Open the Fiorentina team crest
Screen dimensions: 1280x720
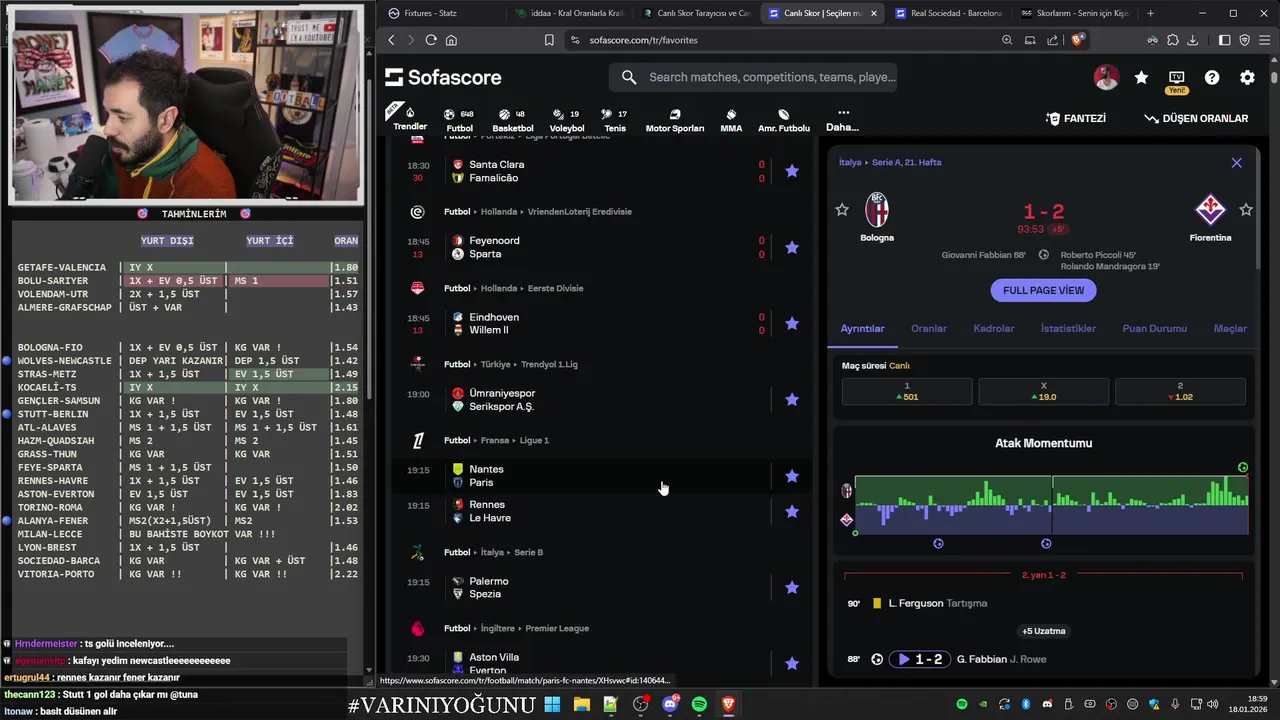click(x=1211, y=209)
